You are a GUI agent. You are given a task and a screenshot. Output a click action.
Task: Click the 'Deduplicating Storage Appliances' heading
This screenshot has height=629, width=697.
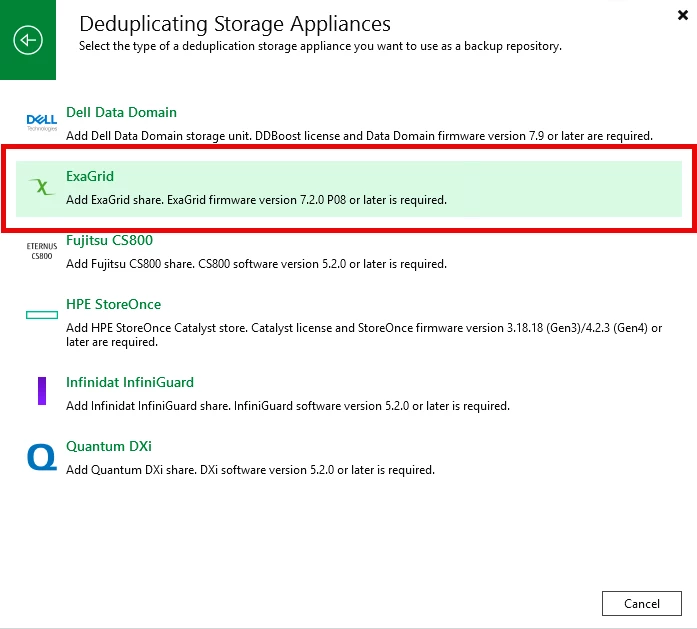point(235,24)
